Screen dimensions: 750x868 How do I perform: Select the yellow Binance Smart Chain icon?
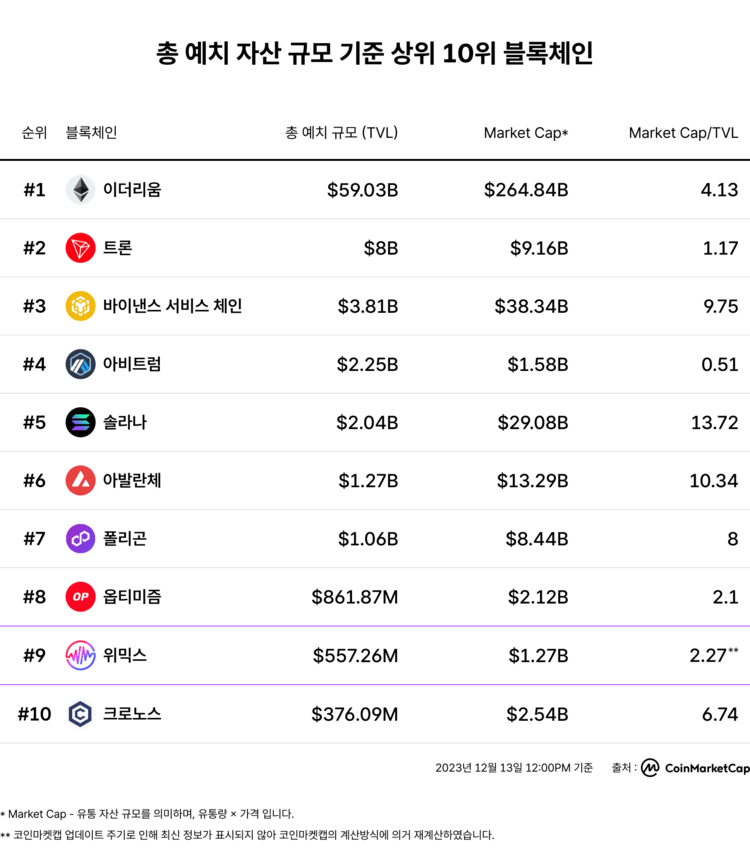point(80,306)
